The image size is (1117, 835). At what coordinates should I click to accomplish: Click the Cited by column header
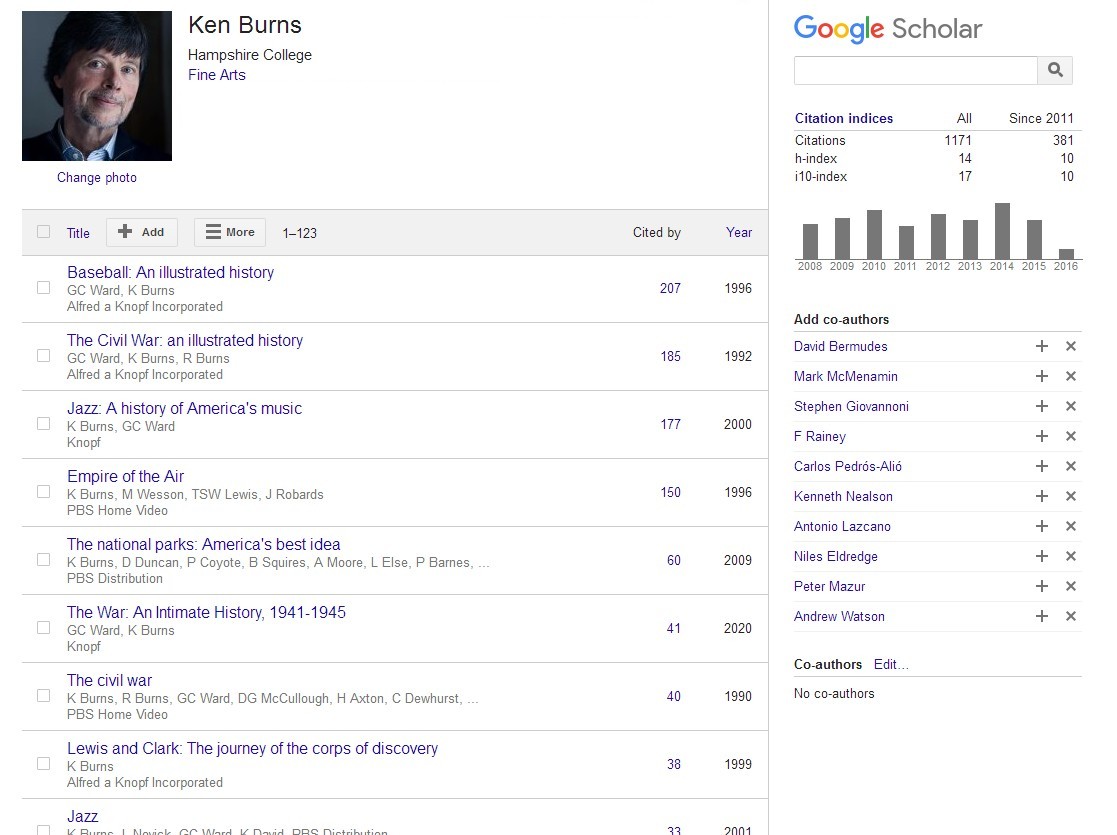point(657,232)
